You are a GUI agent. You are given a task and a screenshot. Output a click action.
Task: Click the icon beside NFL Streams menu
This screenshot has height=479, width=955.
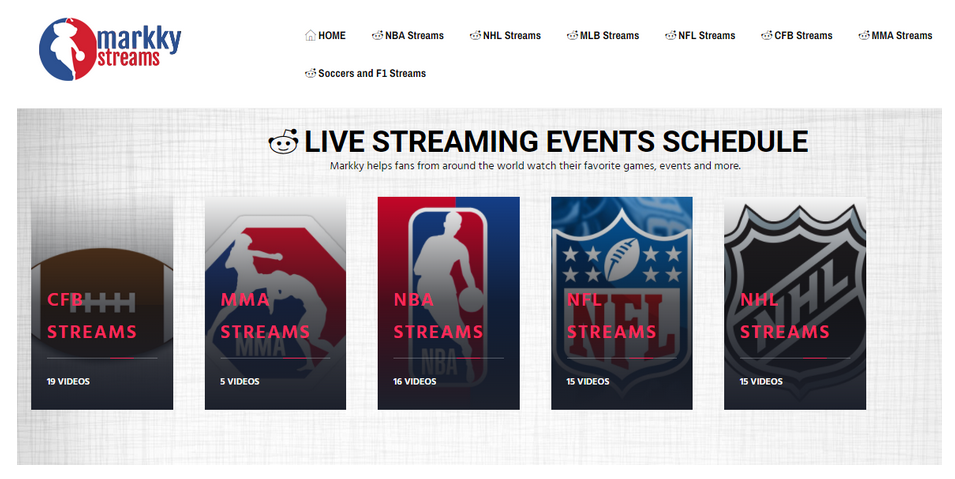[x=670, y=36]
